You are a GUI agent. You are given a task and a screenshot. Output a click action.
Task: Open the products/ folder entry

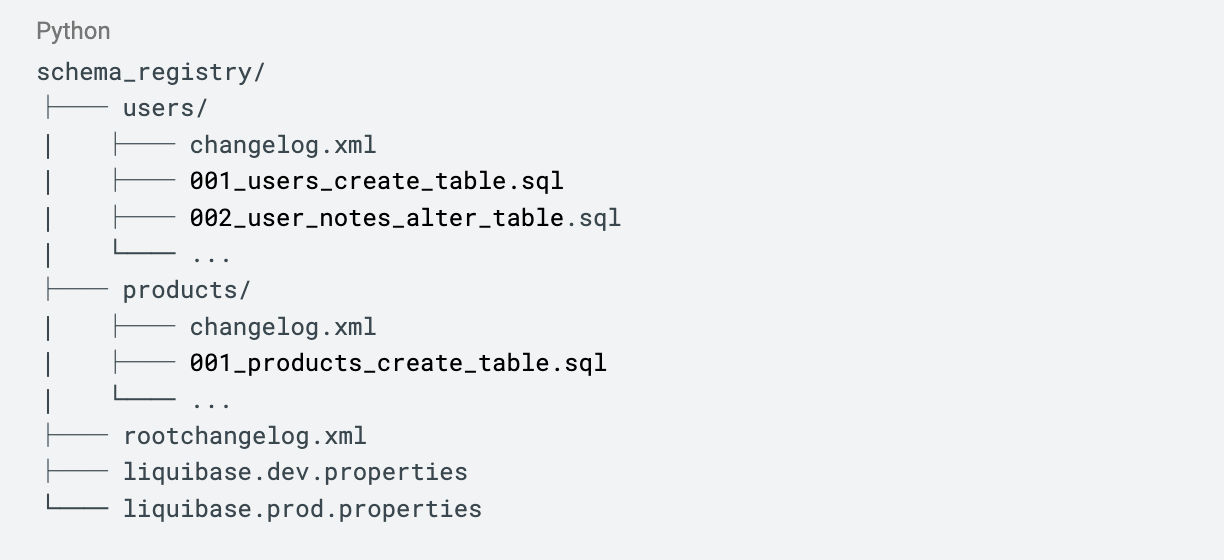click(x=186, y=290)
